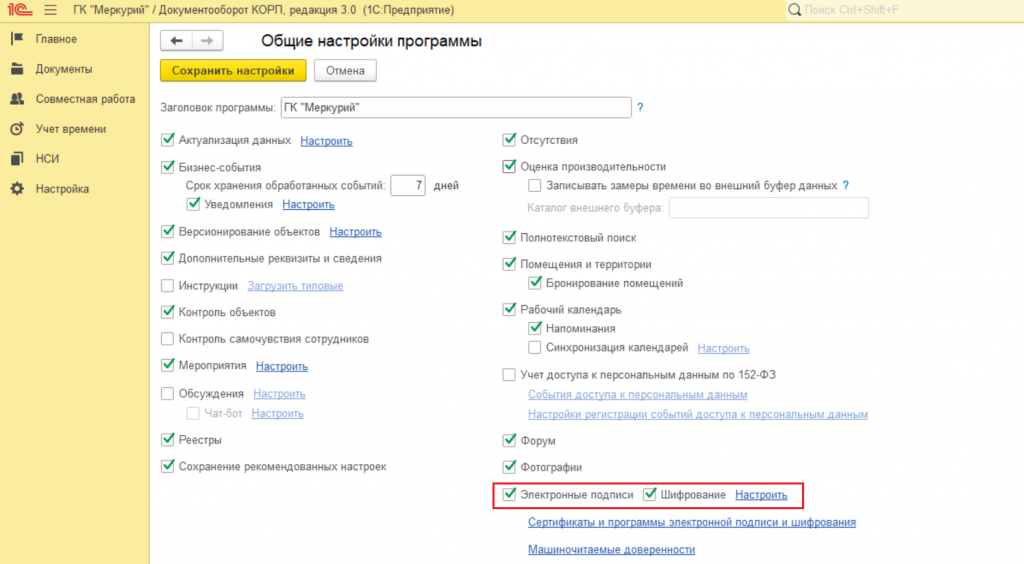Open Совместная работа in sidebar
This screenshot has width=1024, height=564.
click(84, 99)
